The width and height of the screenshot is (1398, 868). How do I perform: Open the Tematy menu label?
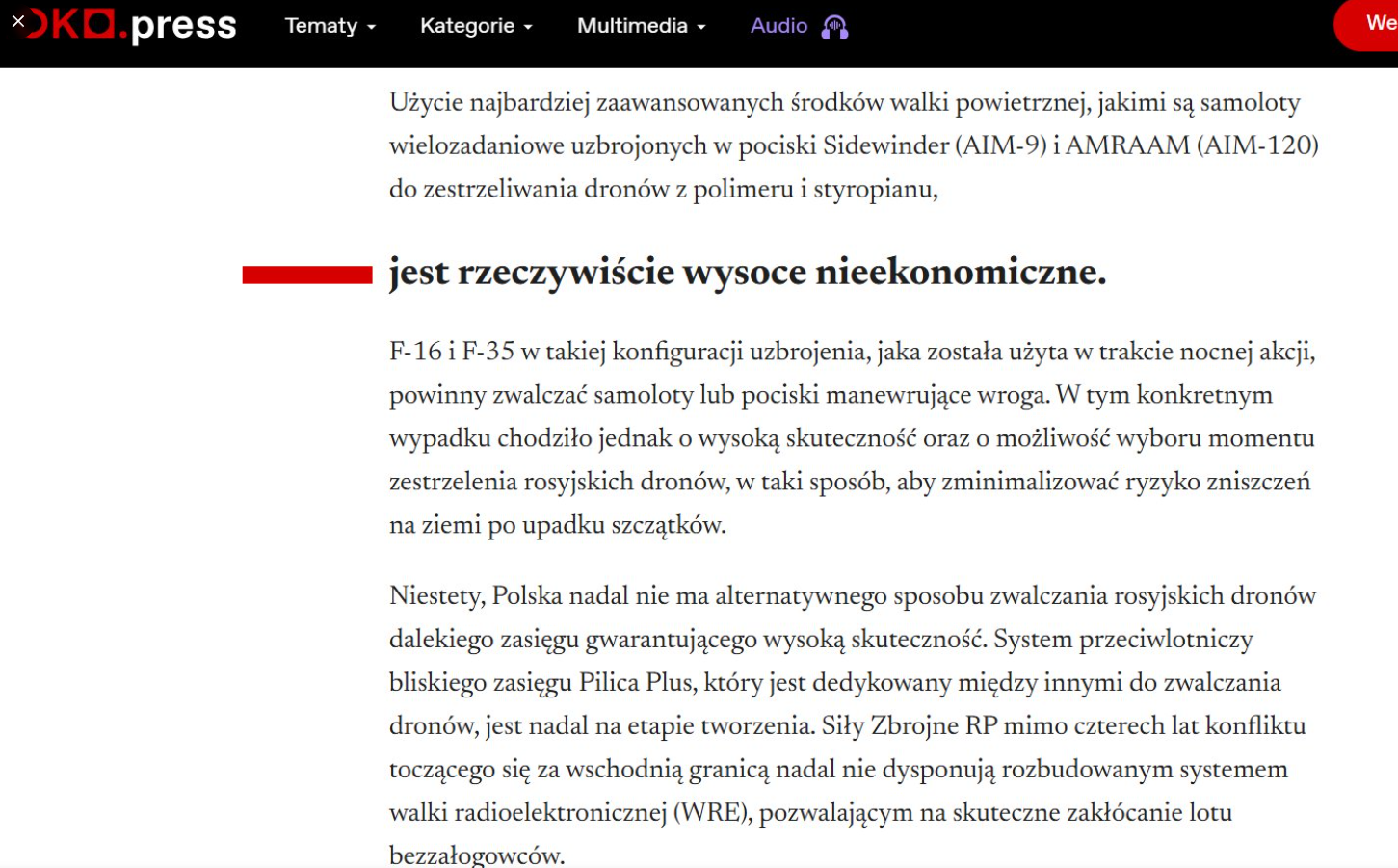tap(321, 26)
